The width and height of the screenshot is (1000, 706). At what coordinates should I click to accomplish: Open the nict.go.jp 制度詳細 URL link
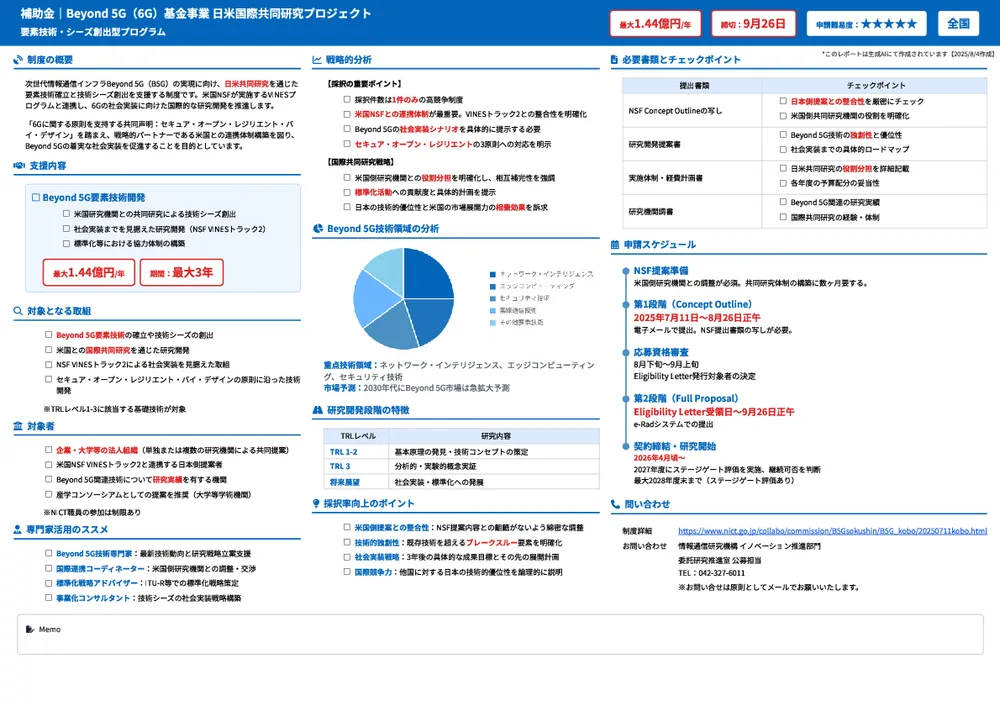coord(832,531)
